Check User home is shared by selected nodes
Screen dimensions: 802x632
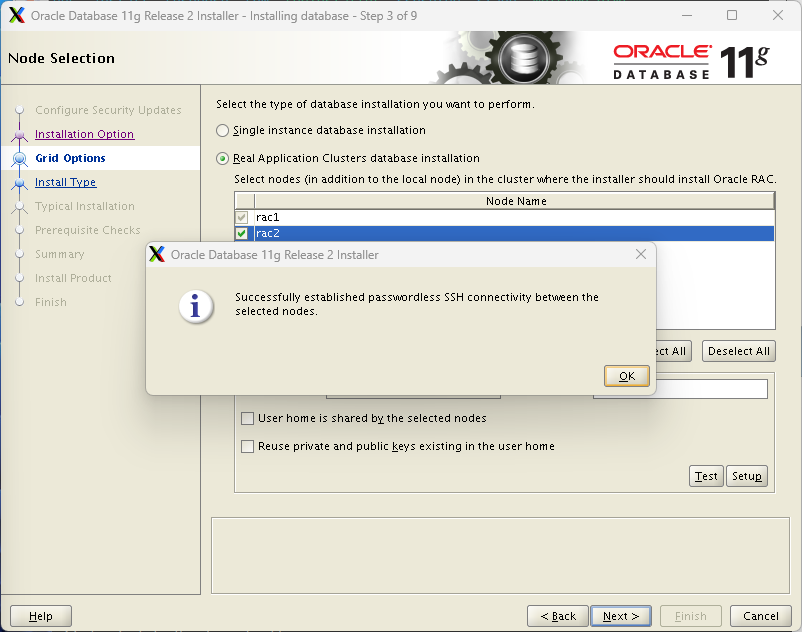(x=248, y=418)
